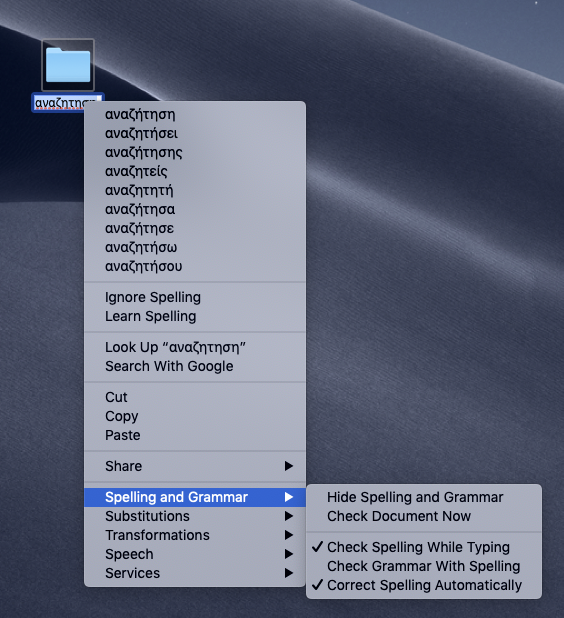Enable Check Grammar With Spelling
This screenshot has height=618, width=564.
click(424, 566)
